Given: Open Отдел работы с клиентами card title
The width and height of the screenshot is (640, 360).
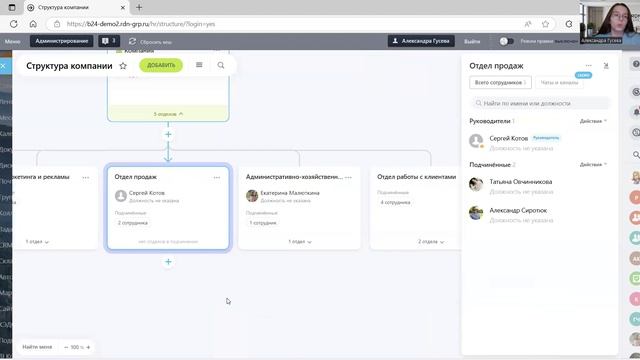Looking at the screenshot, I should click(x=416, y=177).
